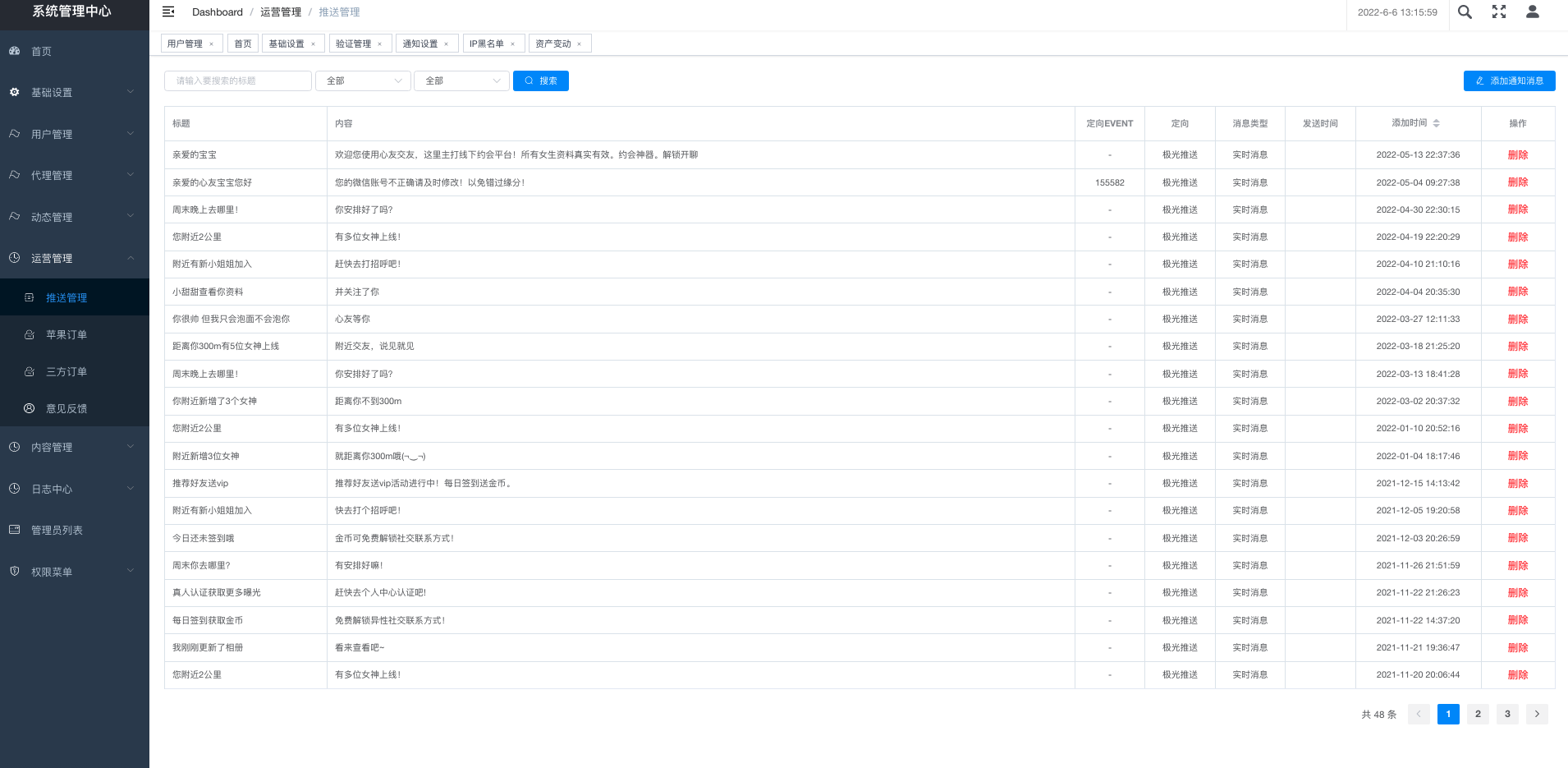Click the 苹果订单 submenu icon
The height and width of the screenshot is (768, 1568).
(x=30, y=334)
